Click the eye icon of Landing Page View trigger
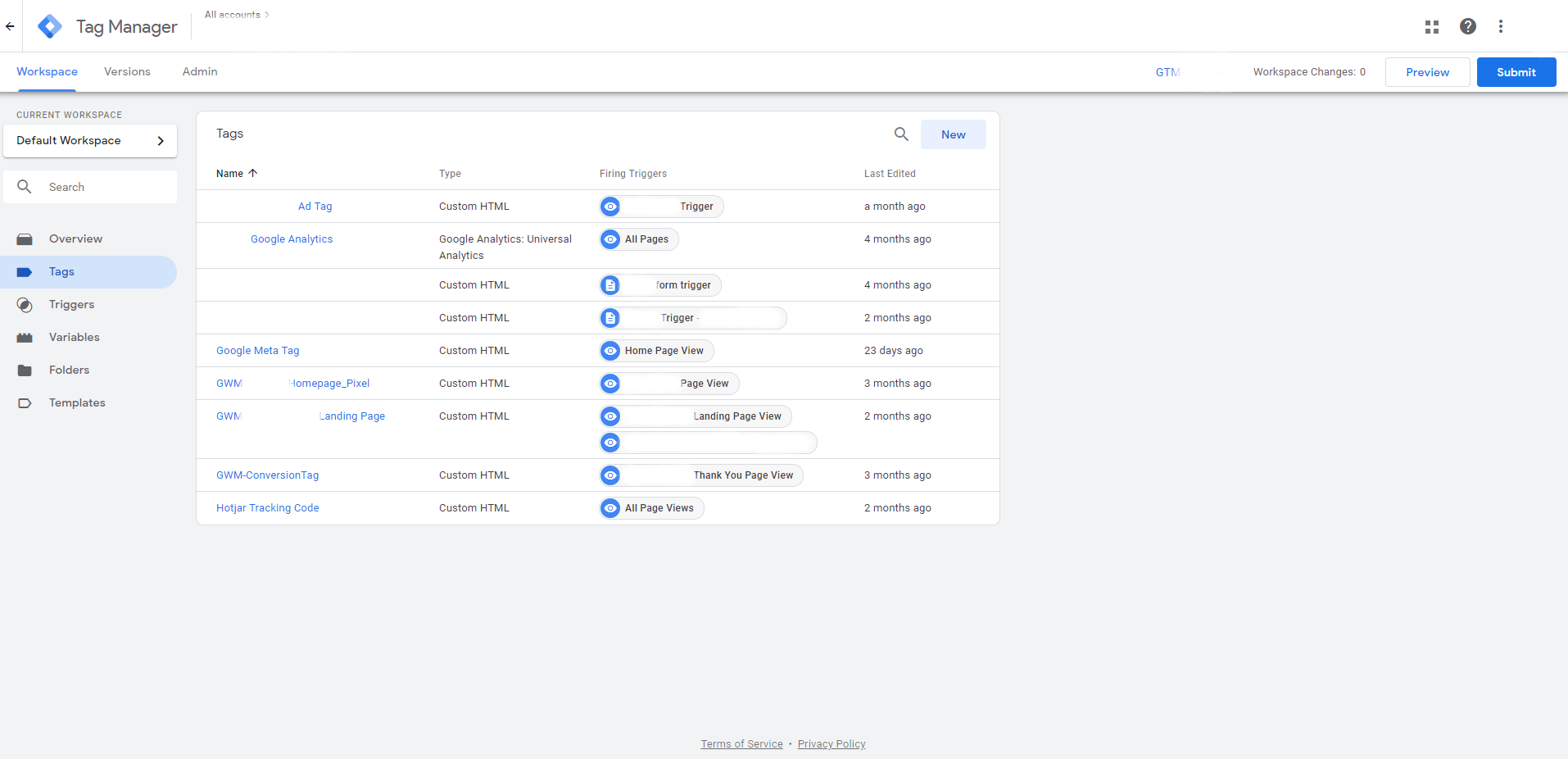 tap(610, 416)
